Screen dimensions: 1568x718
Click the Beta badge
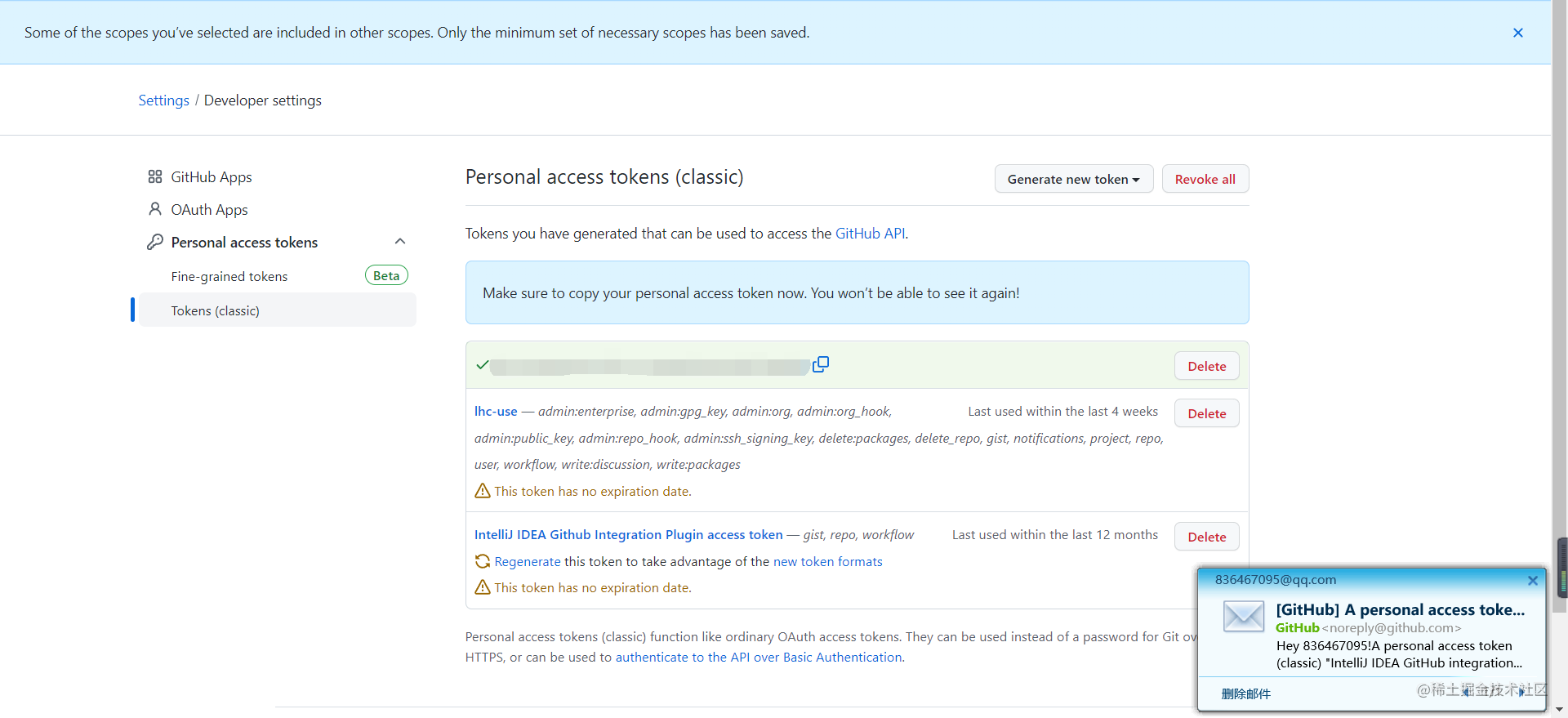(386, 275)
